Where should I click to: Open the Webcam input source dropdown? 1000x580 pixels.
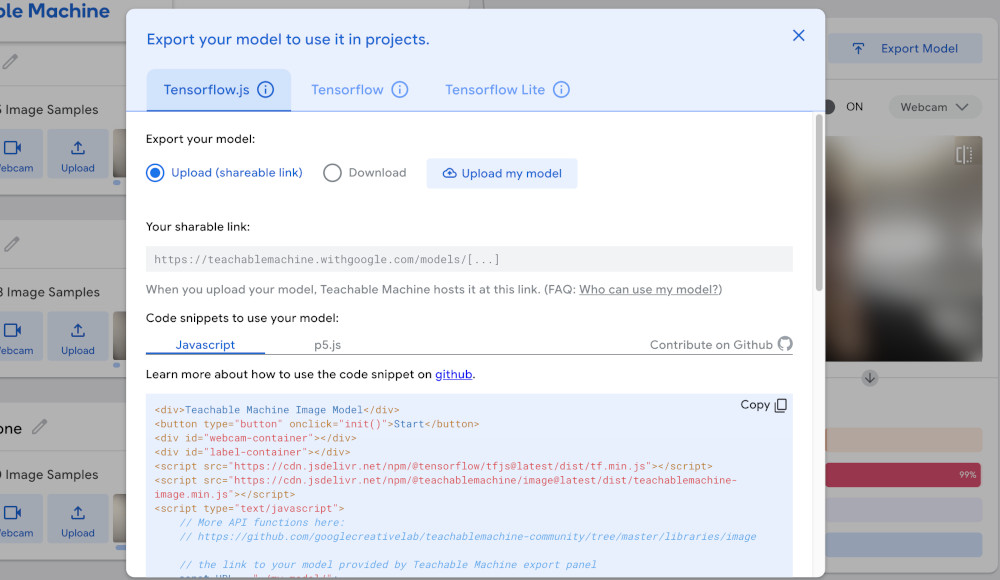coord(935,107)
